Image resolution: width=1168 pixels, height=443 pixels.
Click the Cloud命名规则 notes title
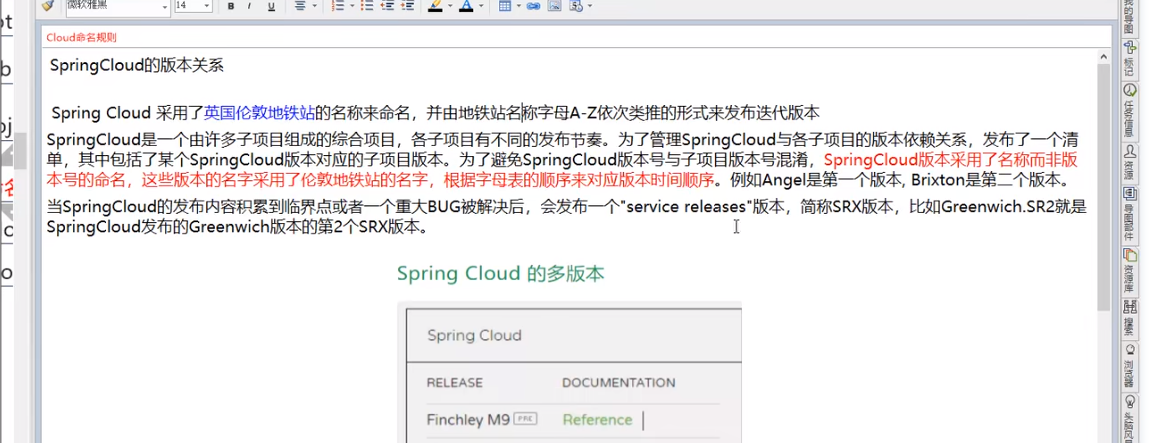81,37
